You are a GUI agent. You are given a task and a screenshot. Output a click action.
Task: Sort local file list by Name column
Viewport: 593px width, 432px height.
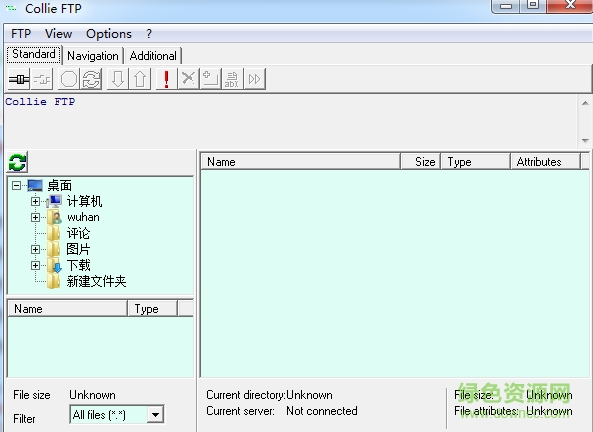(67, 309)
